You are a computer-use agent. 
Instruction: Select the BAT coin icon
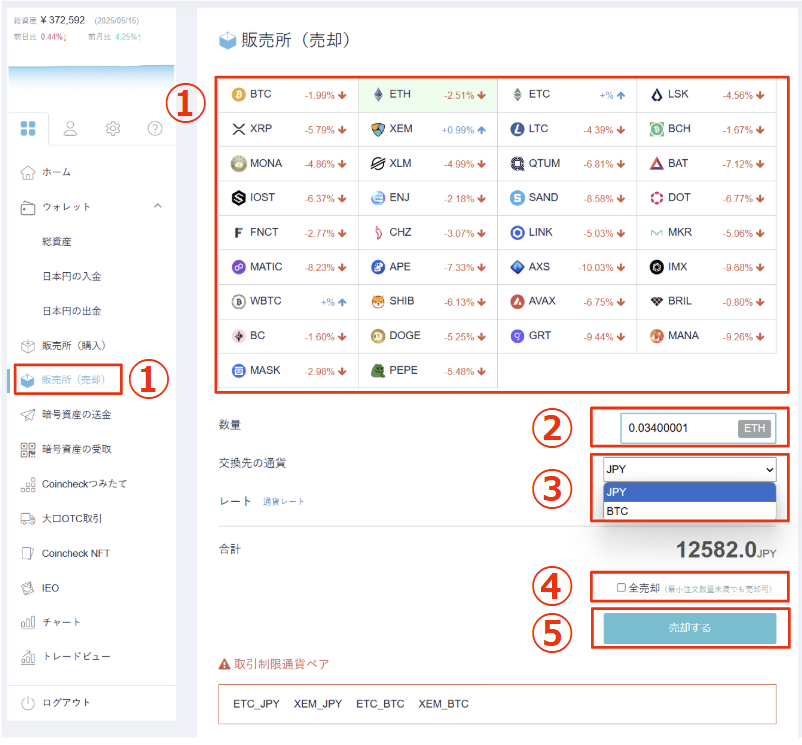(x=656, y=164)
